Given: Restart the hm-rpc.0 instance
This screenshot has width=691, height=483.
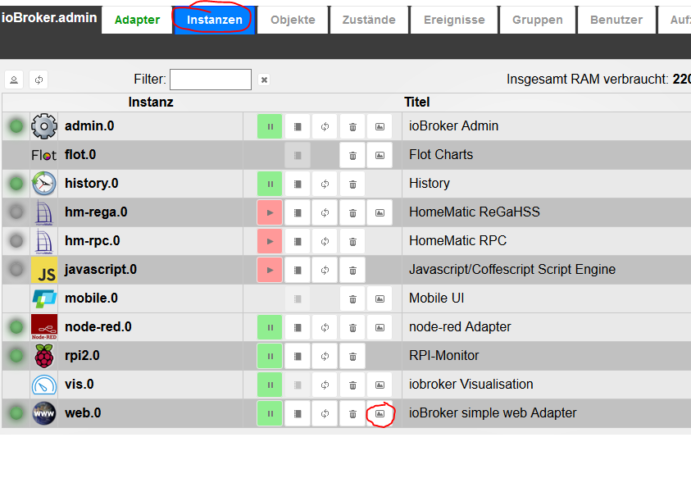Looking at the screenshot, I should pos(325,242).
